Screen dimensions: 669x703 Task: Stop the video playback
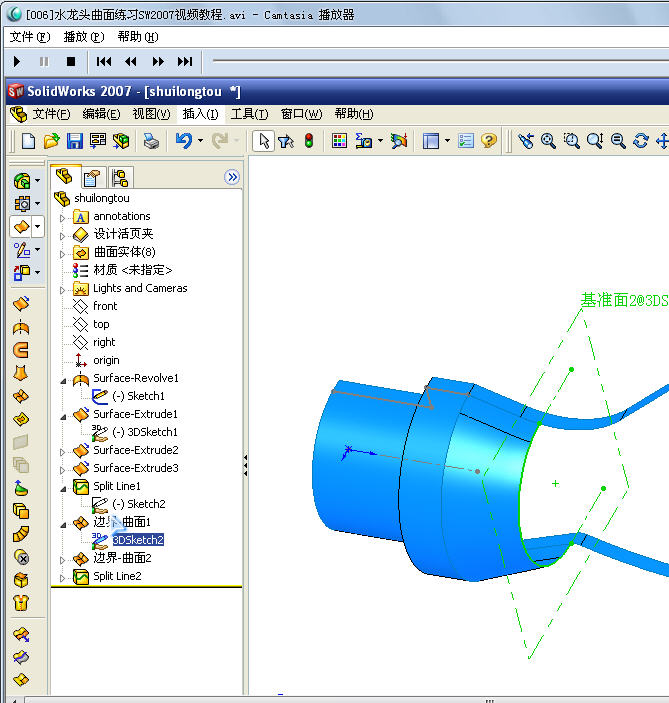click(x=70, y=61)
